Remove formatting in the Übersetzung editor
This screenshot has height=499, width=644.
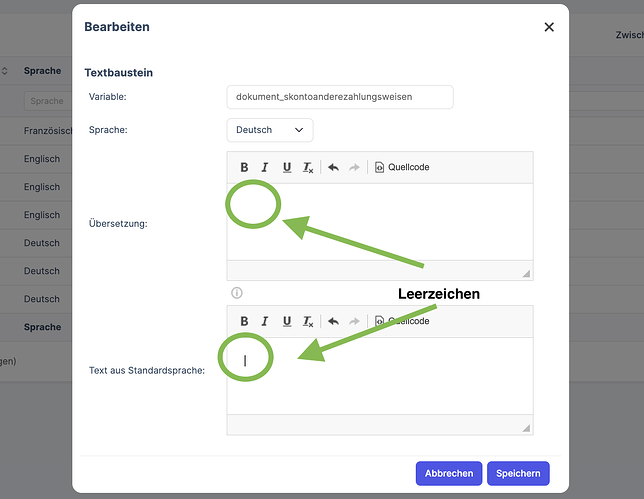pos(308,167)
